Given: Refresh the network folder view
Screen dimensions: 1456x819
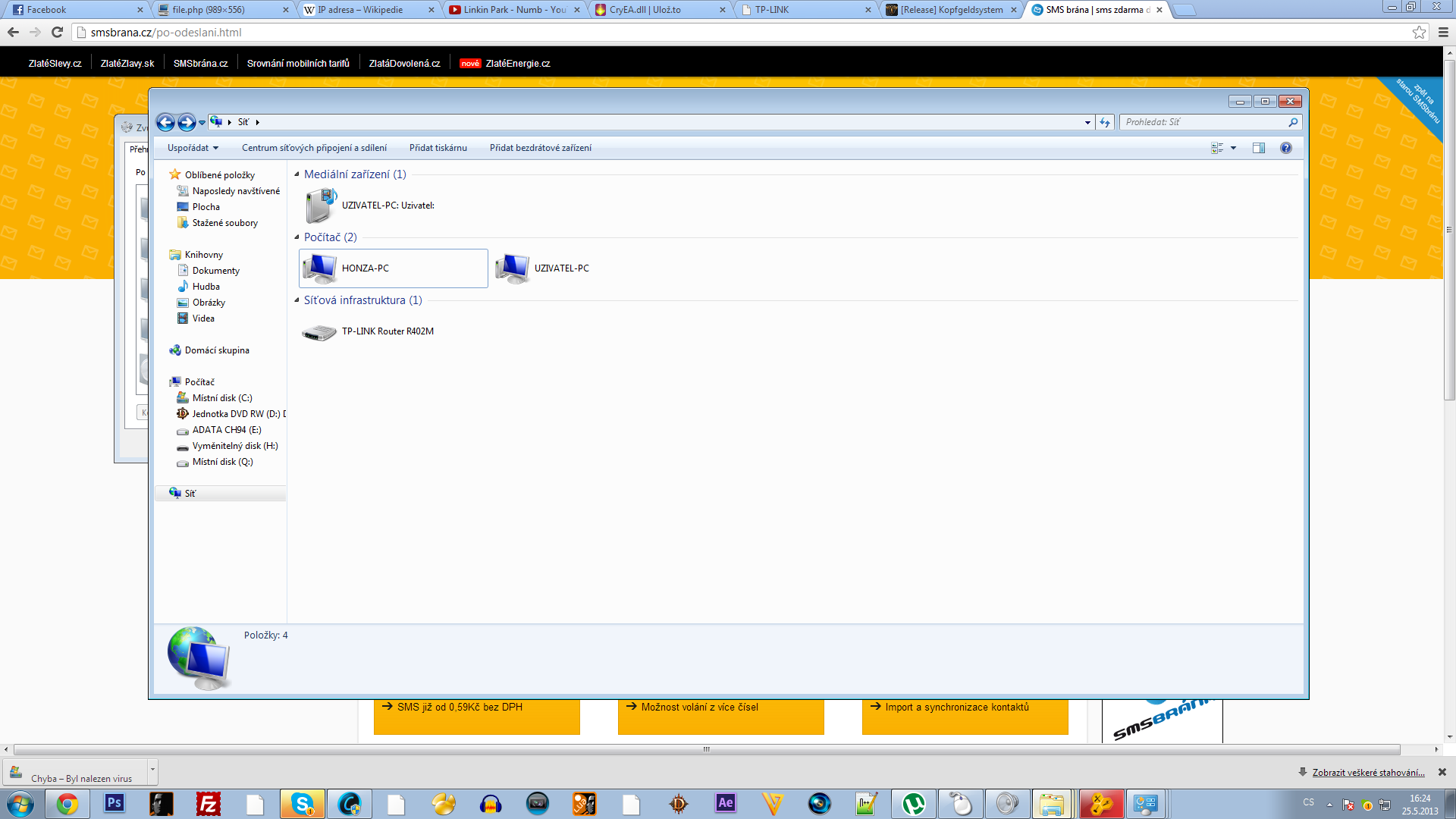Looking at the screenshot, I should pyautogui.click(x=1105, y=122).
